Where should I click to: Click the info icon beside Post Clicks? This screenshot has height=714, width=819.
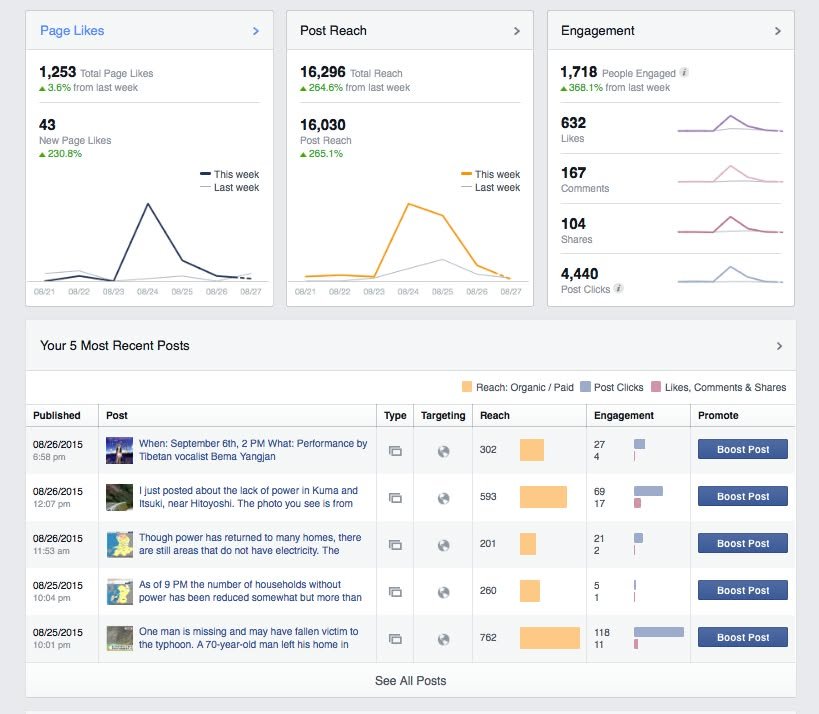coord(618,289)
